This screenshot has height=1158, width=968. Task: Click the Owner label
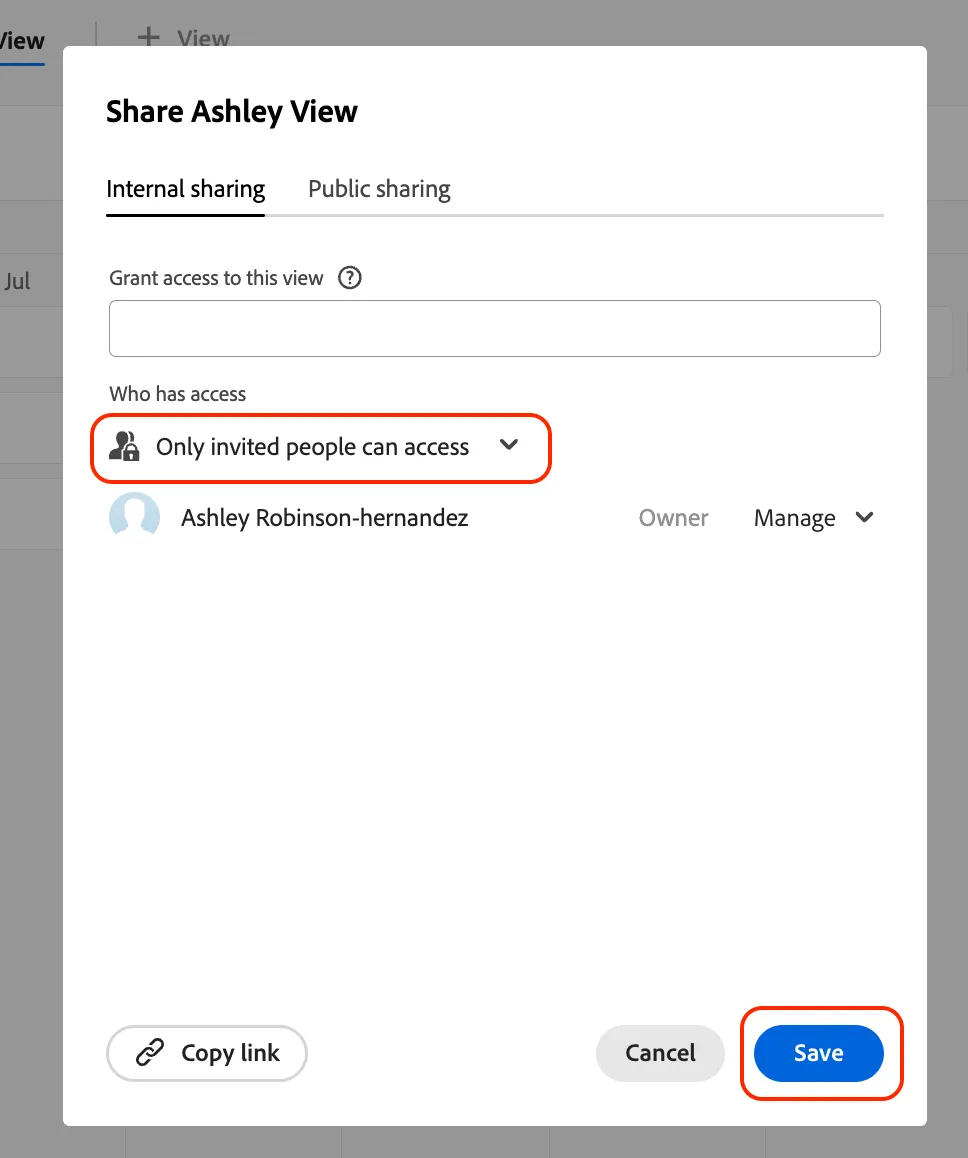[x=673, y=518]
